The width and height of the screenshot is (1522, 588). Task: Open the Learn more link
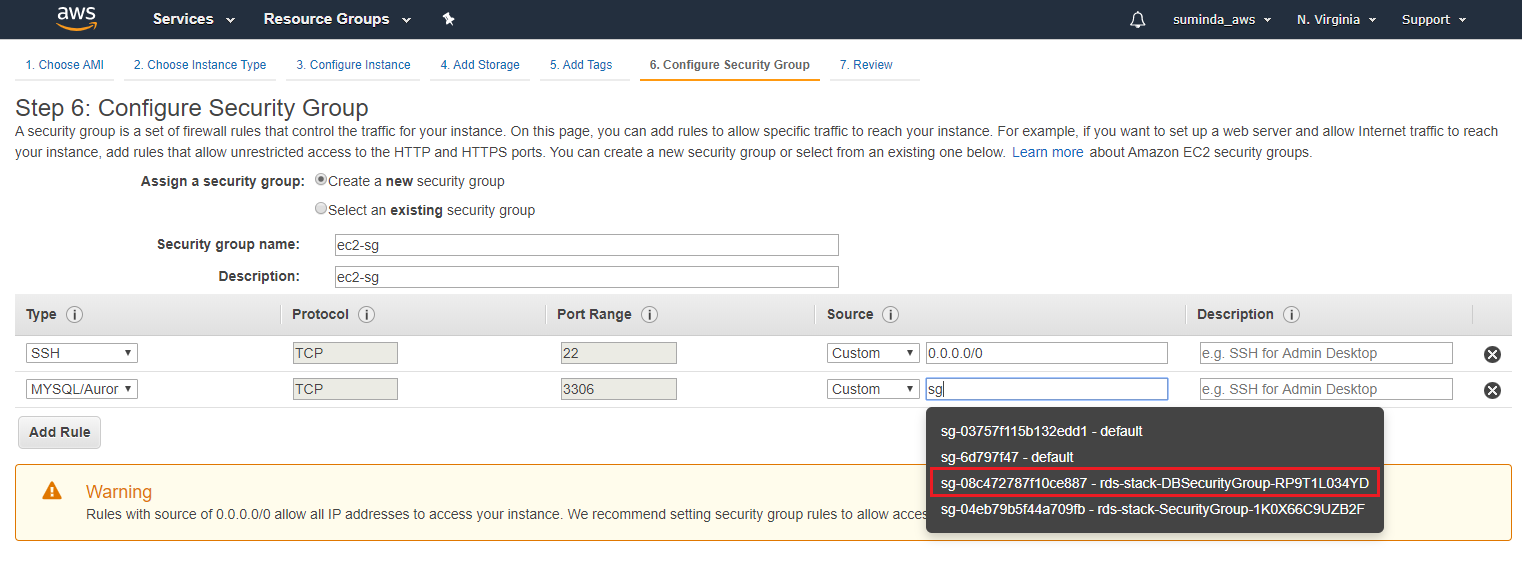[x=1047, y=153]
